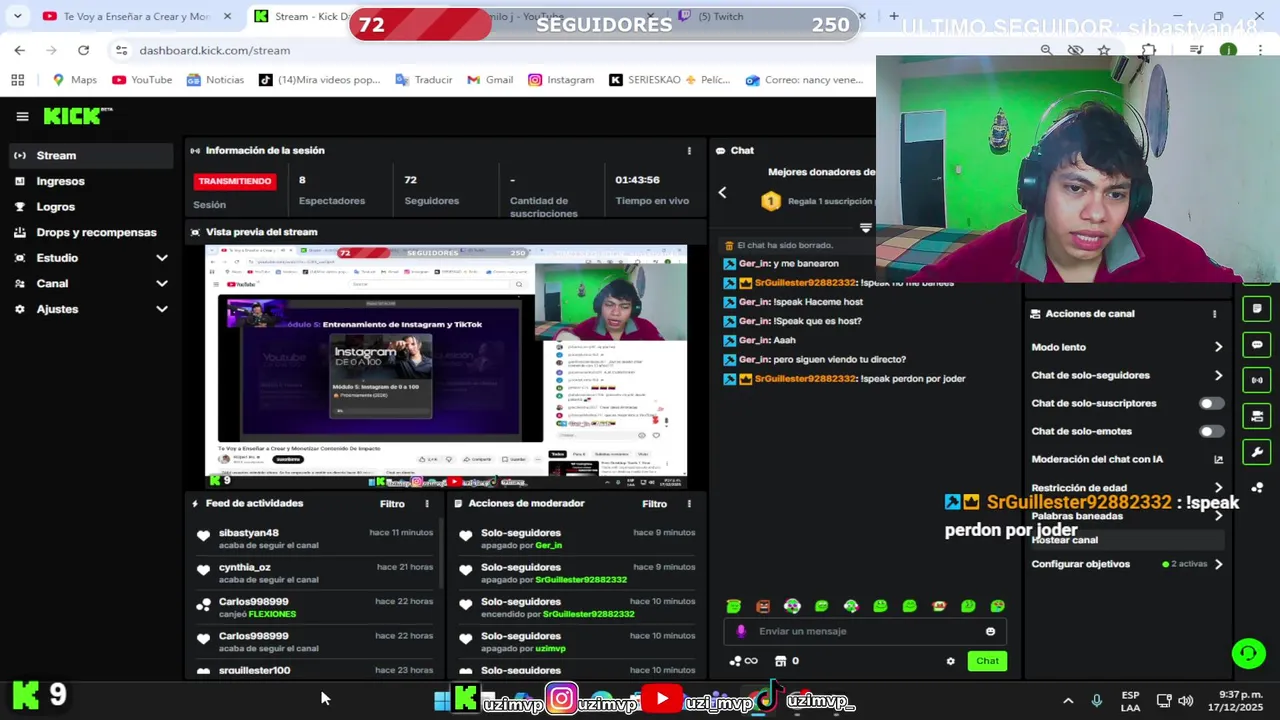Screen dimensions: 1280x720
Task: Click the channel actions icon in right rail
Action: pos(1257,416)
